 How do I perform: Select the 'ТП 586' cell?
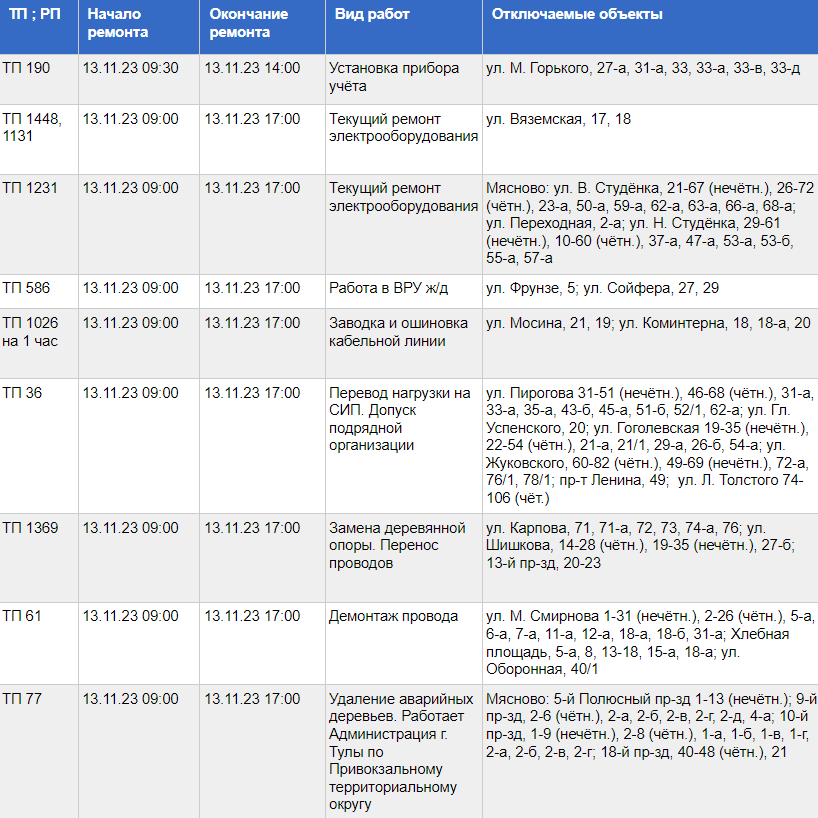tap(39, 291)
